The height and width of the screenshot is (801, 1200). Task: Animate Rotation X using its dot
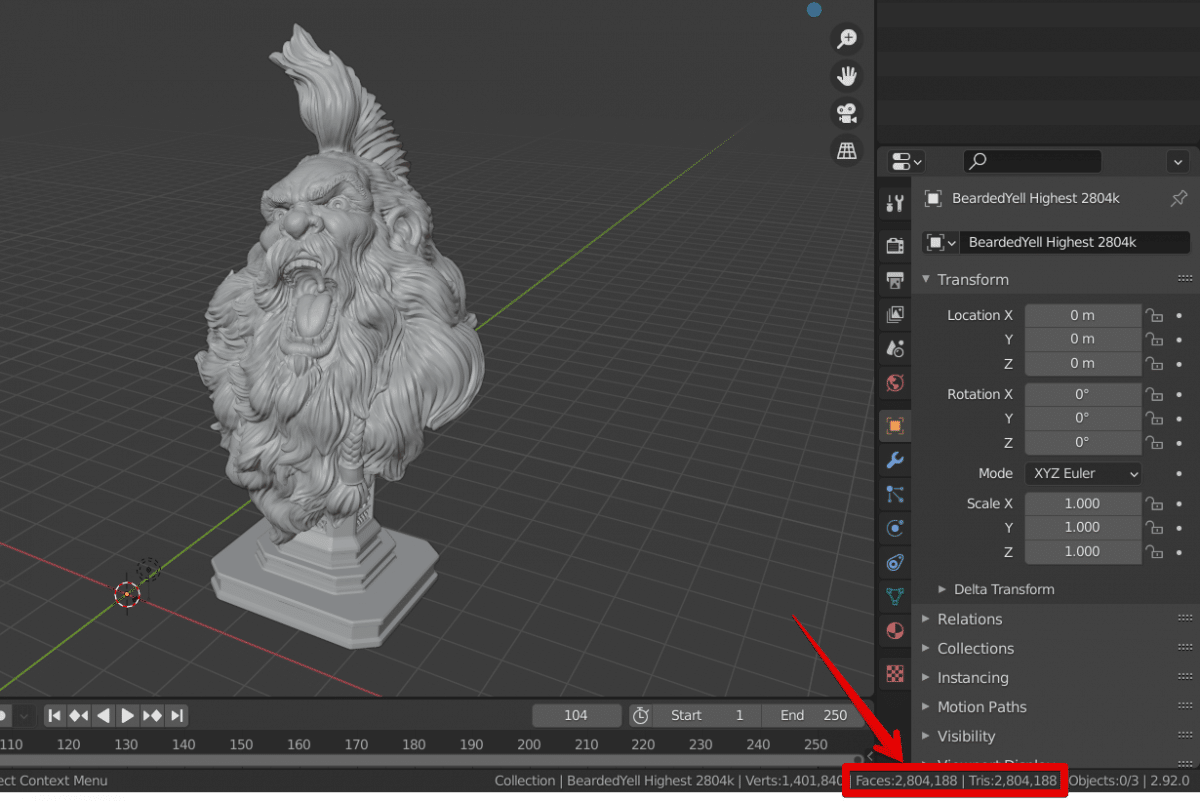[x=1179, y=394]
